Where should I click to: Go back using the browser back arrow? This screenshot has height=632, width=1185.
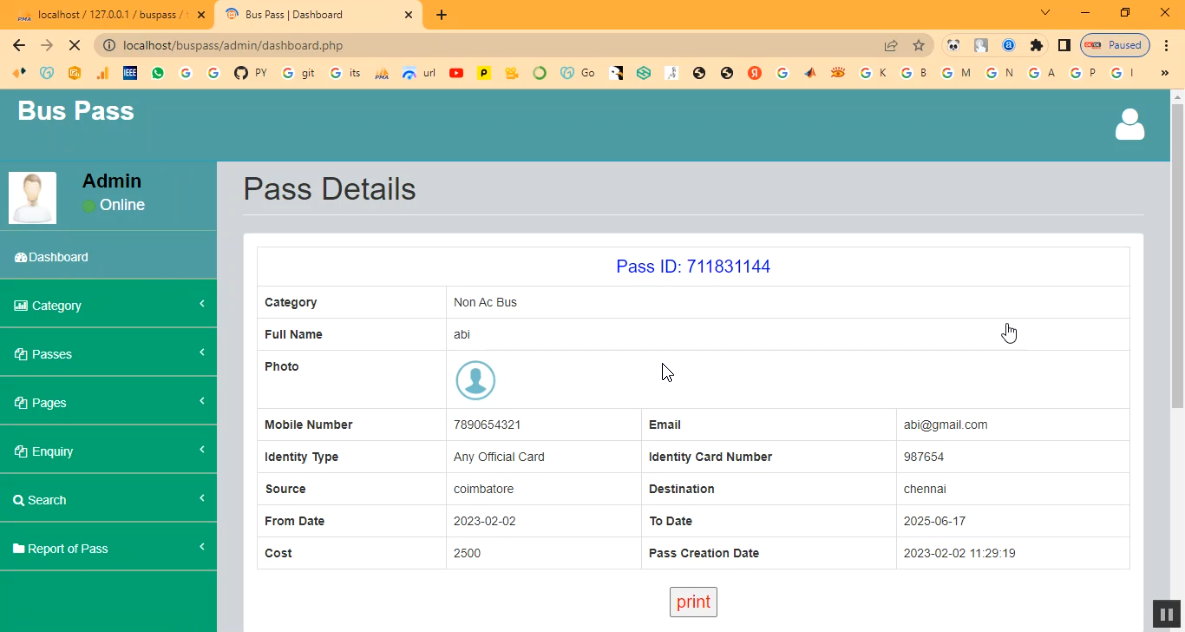tap(19, 45)
